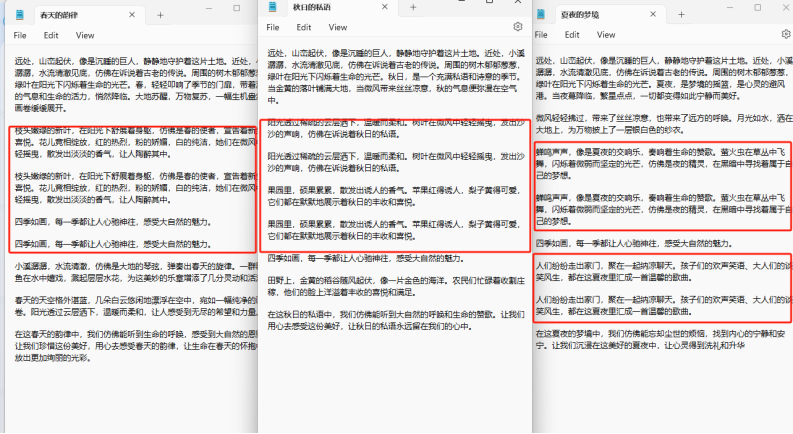Click the Notepad icon in 春天的韵律 window
The width and height of the screenshot is (793, 434).
point(20,15)
